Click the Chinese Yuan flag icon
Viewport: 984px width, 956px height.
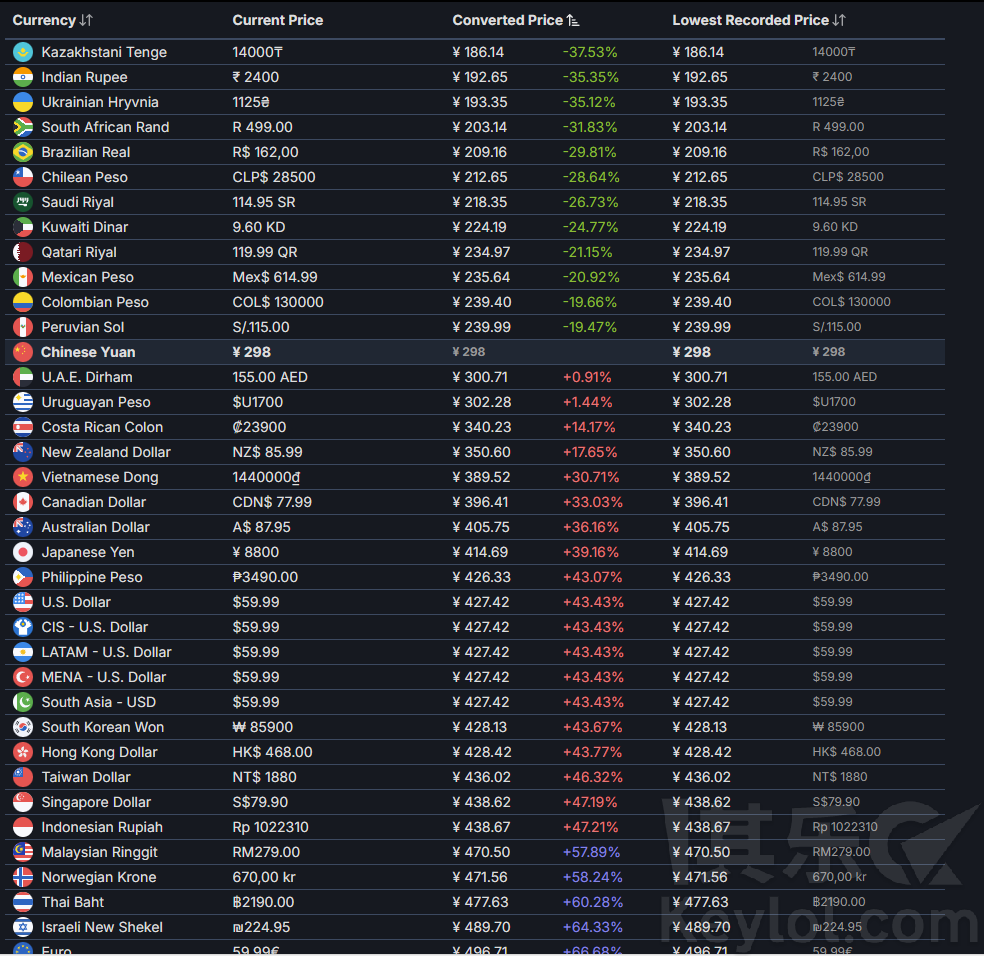pyautogui.click(x=23, y=352)
